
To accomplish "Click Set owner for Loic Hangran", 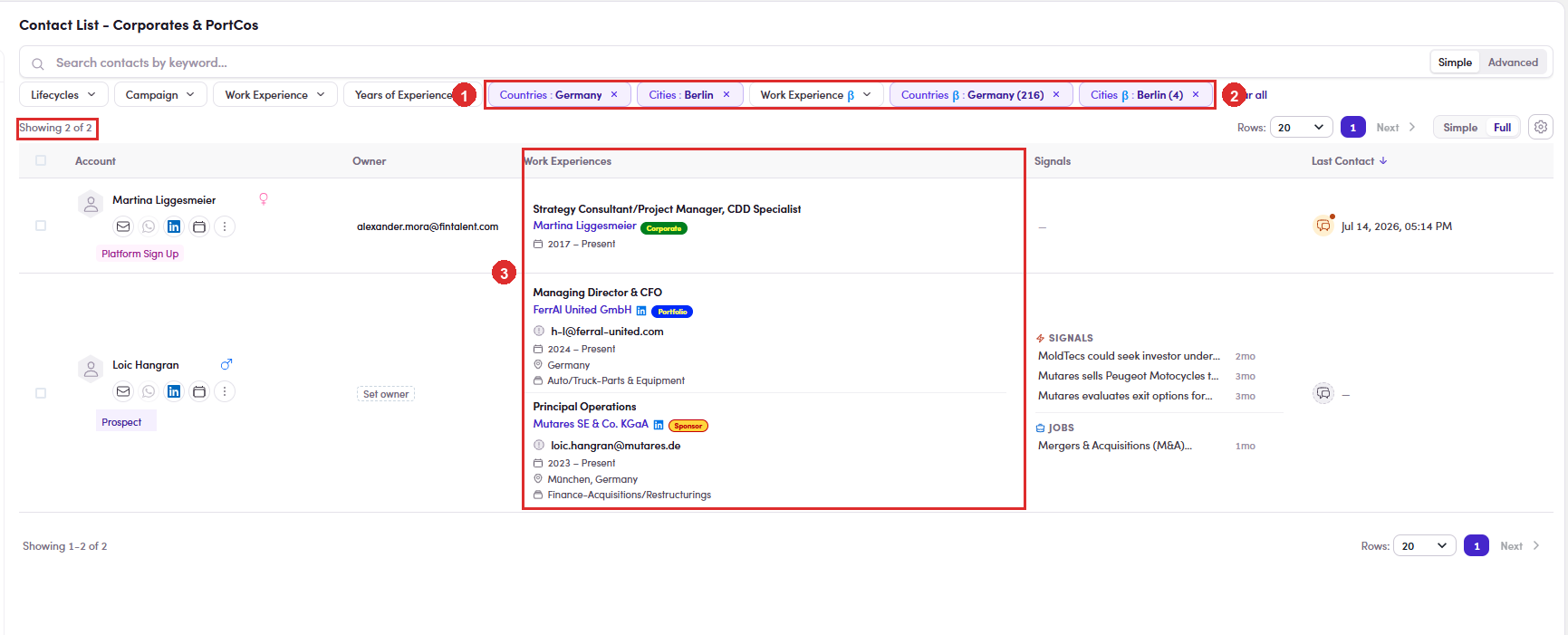I will (x=386, y=394).
